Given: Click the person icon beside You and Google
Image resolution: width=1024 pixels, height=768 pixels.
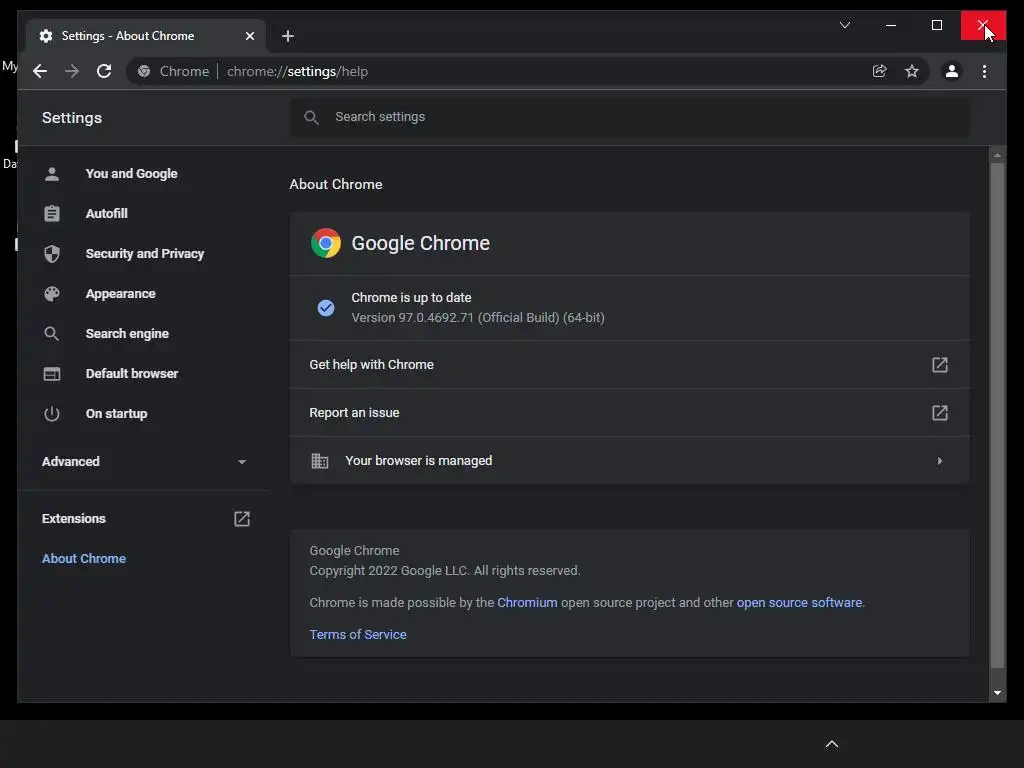Looking at the screenshot, I should coord(52,174).
